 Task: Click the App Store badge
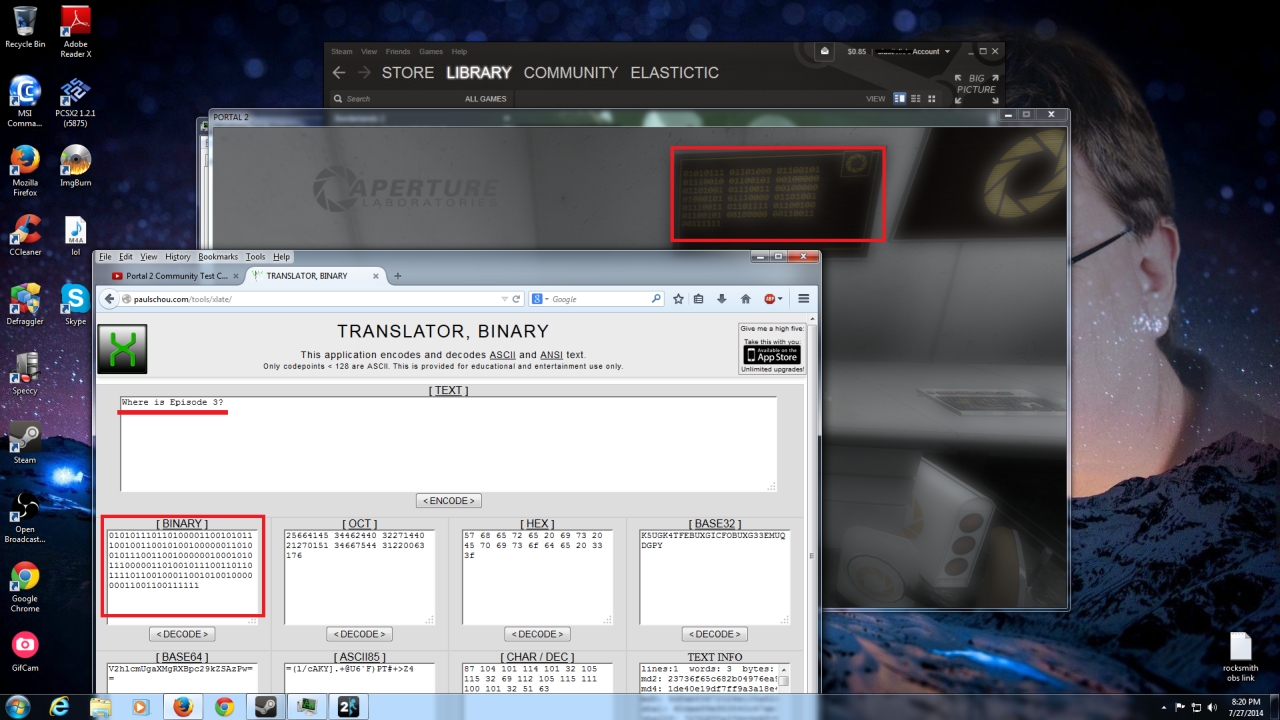[x=772, y=355]
